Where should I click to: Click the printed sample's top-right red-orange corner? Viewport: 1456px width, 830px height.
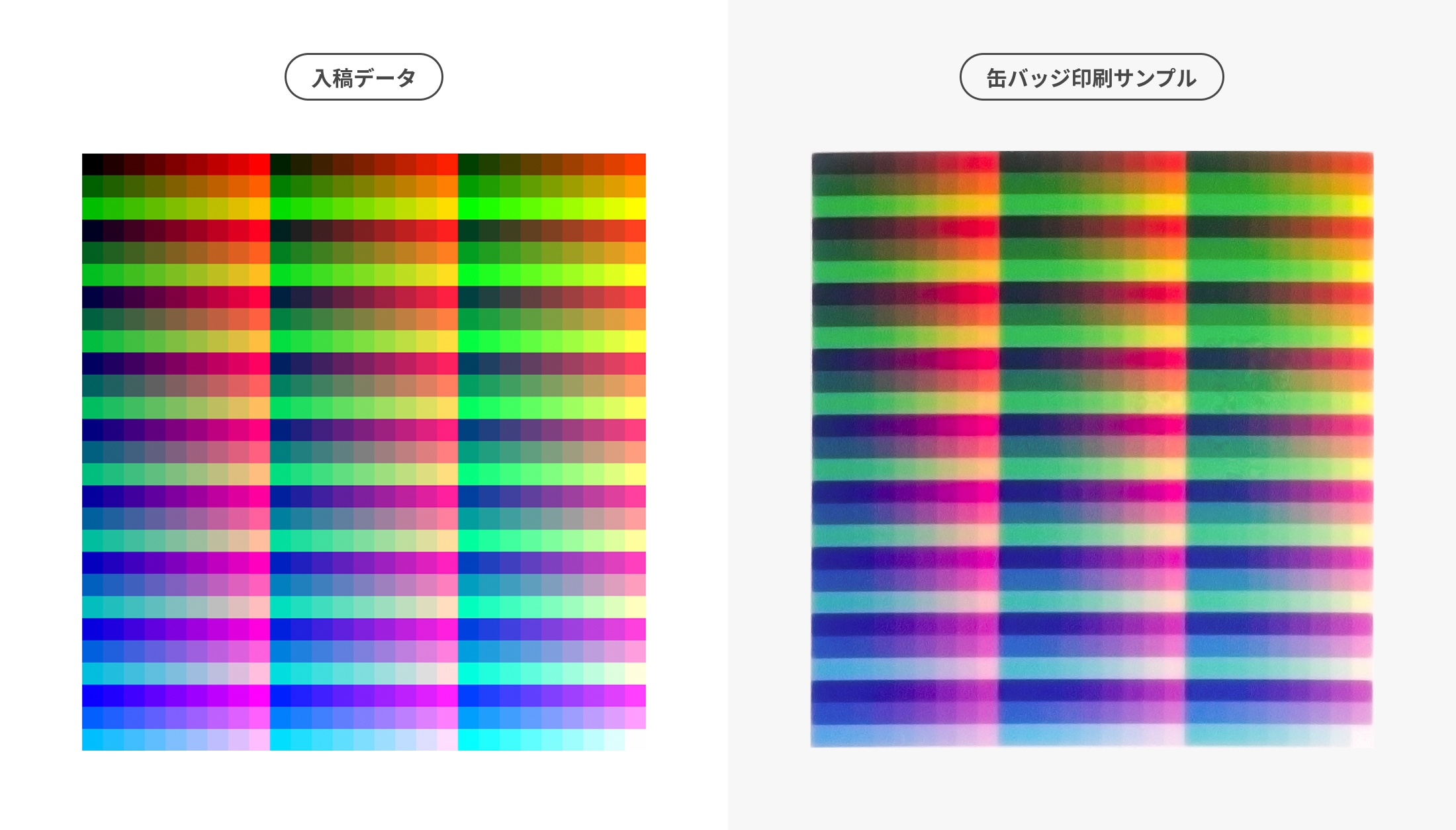[x=1362, y=163]
